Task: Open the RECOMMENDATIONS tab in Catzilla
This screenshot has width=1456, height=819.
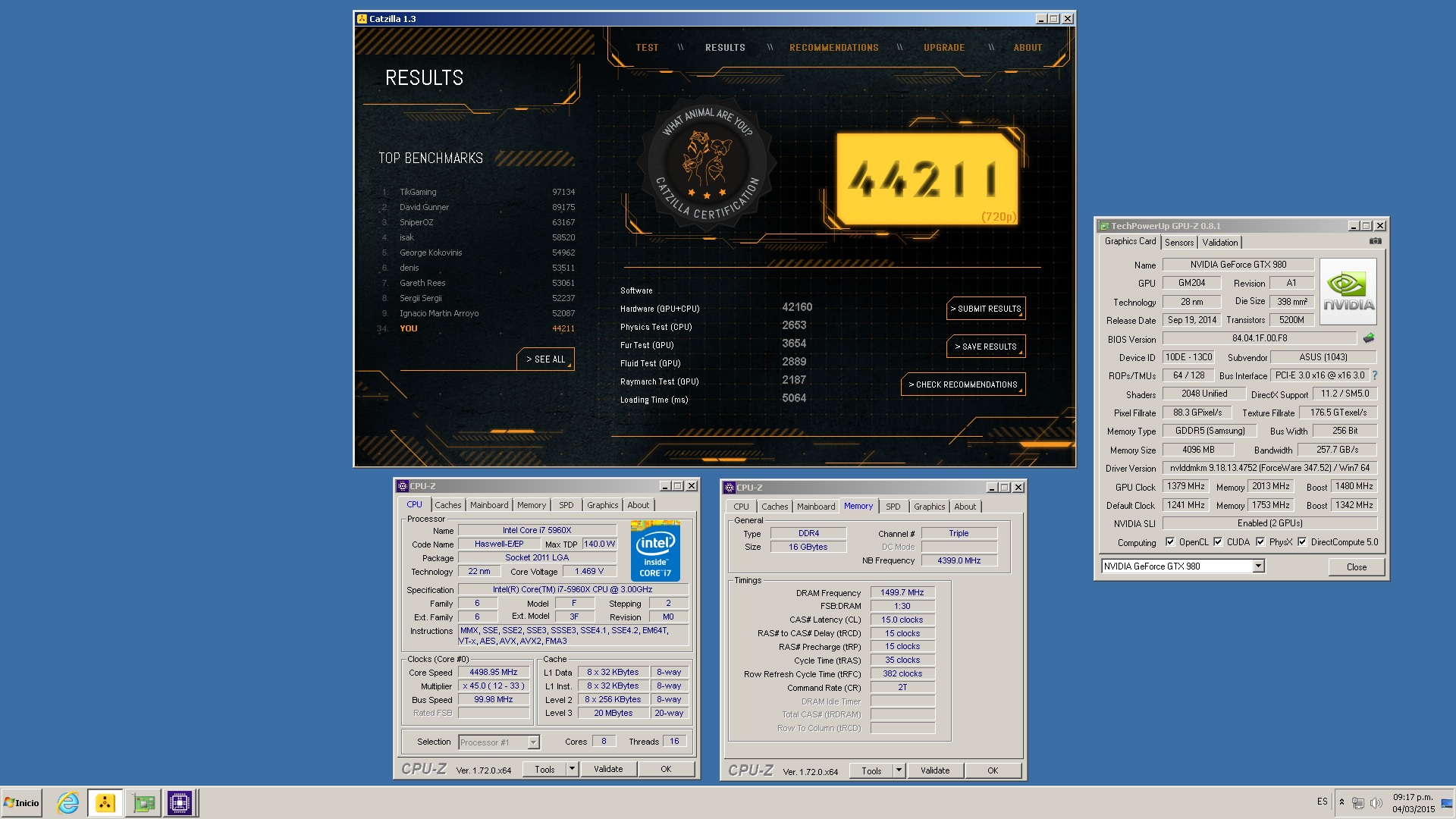Action: point(833,48)
